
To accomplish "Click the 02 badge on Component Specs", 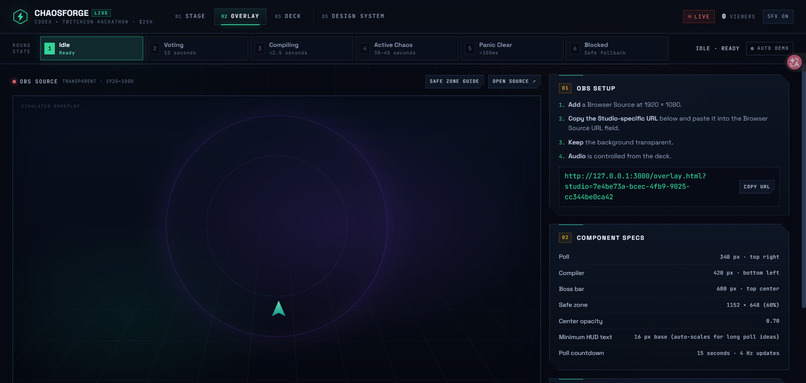I will [x=565, y=238].
